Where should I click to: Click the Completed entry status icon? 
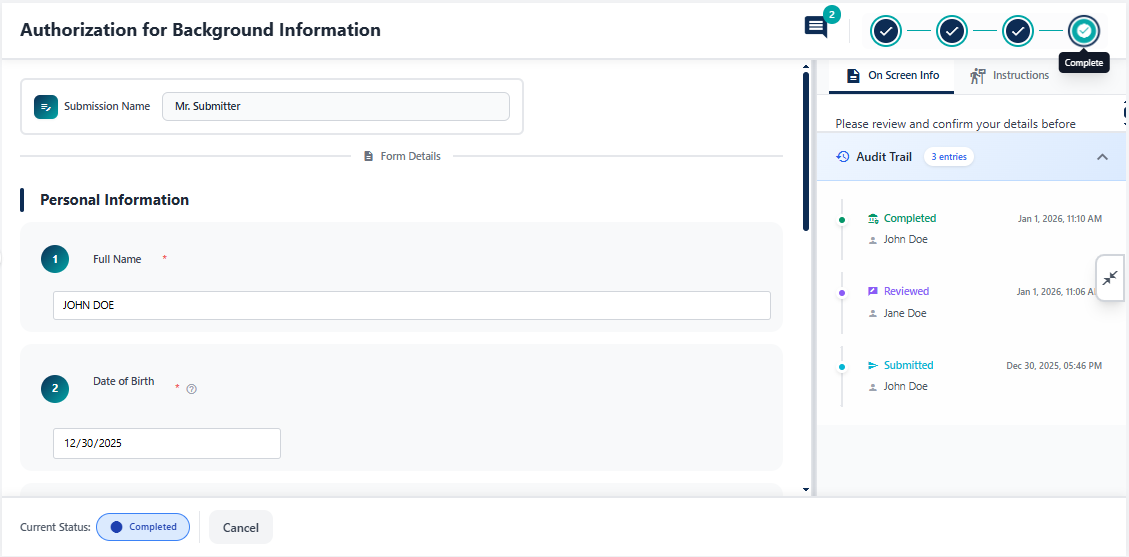click(x=873, y=219)
